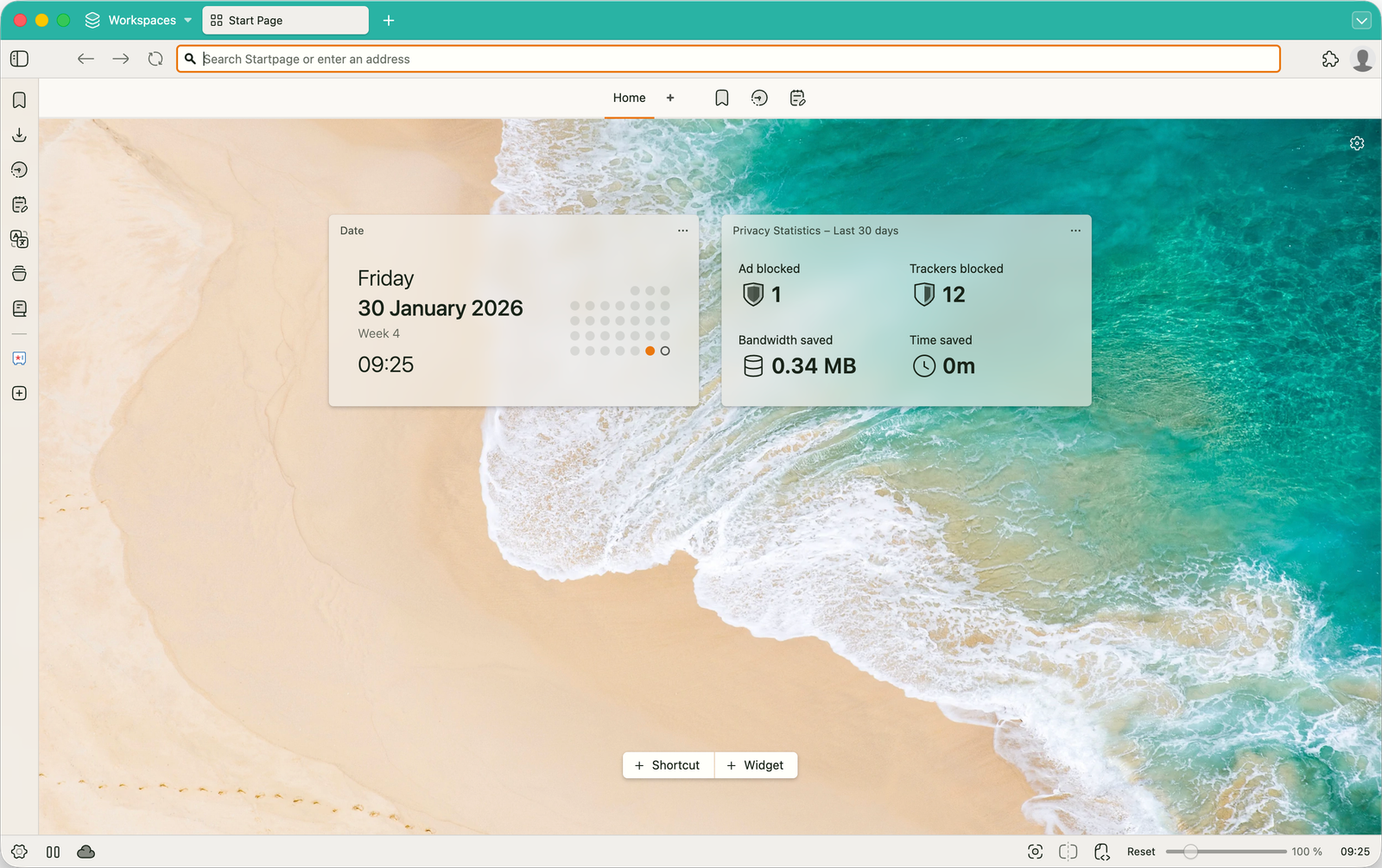Open sync status via the cloud icon
The width and height of the screenshot is (1382, 868).
86,852
